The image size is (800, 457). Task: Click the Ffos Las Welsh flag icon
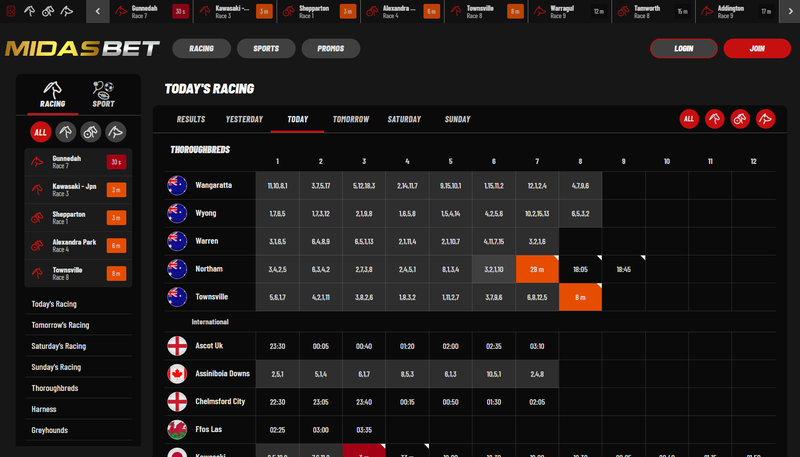(x=177, y=430)
